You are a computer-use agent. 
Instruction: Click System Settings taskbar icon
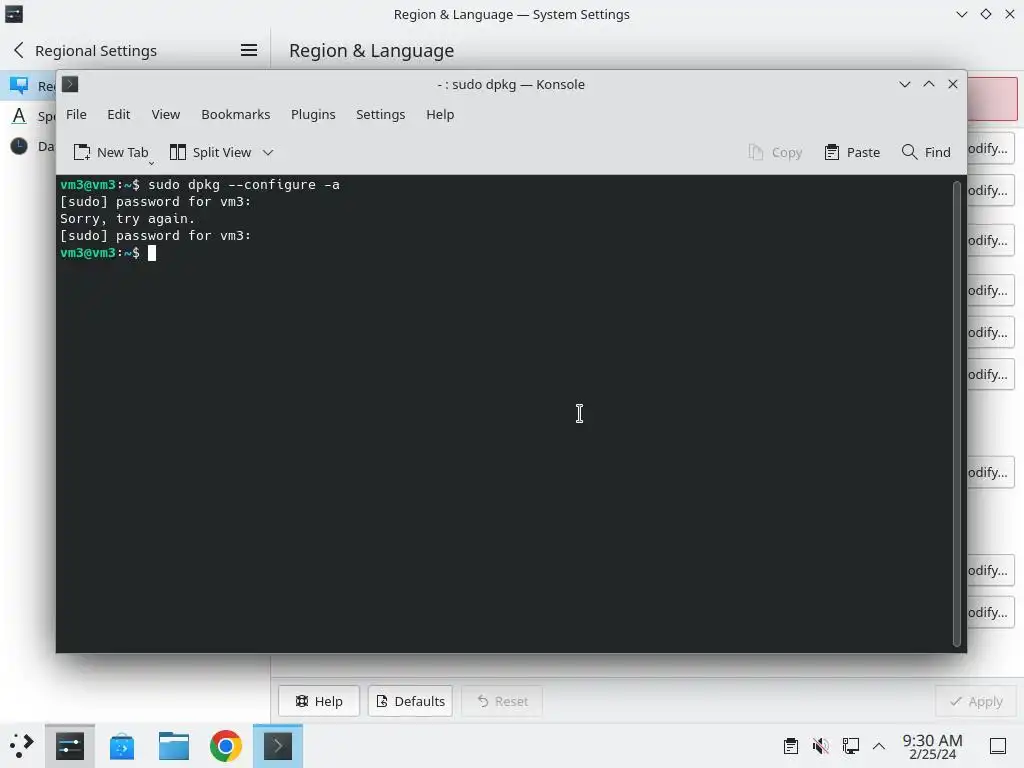(70, 746)
